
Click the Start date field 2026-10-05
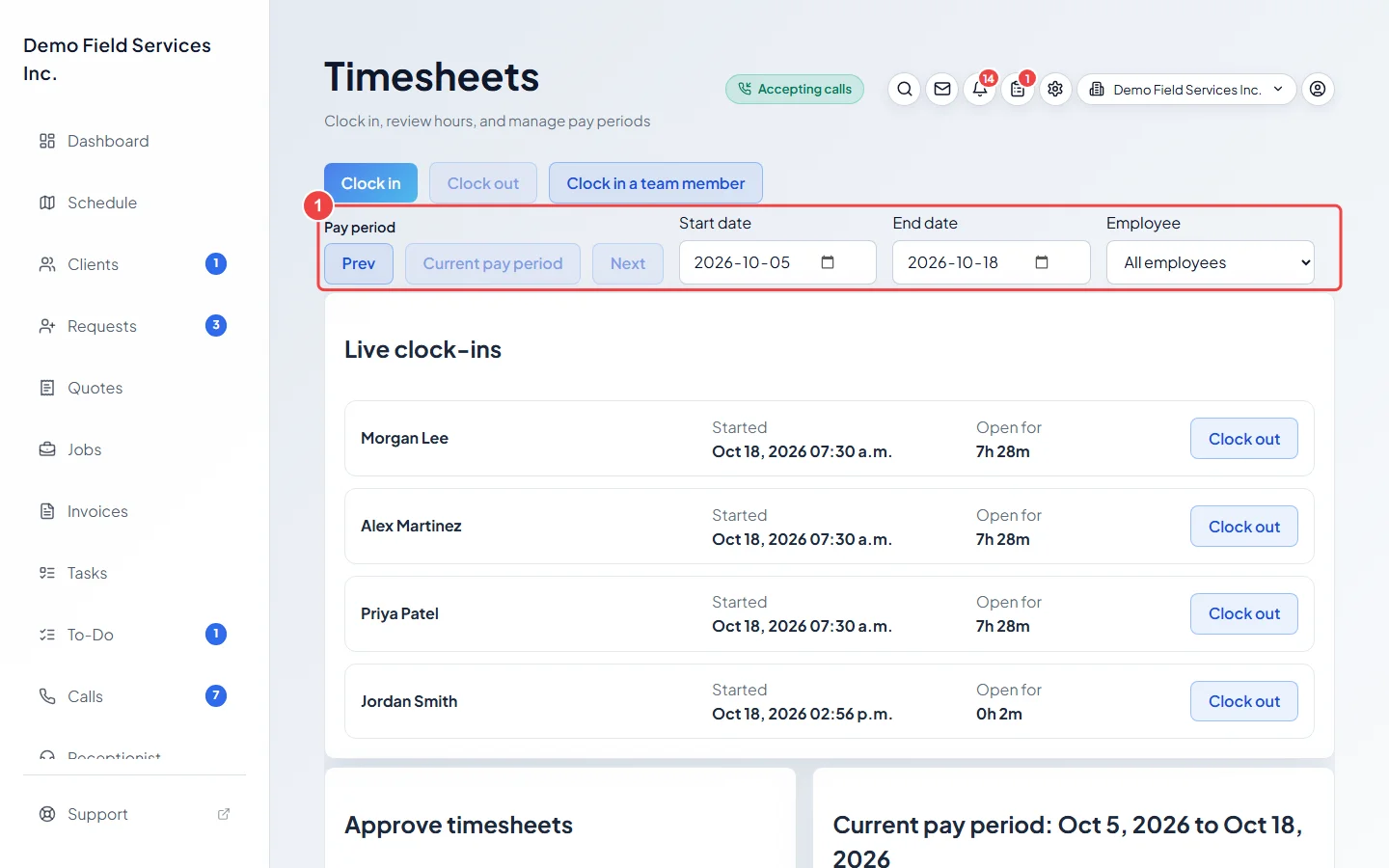[777, 262]
